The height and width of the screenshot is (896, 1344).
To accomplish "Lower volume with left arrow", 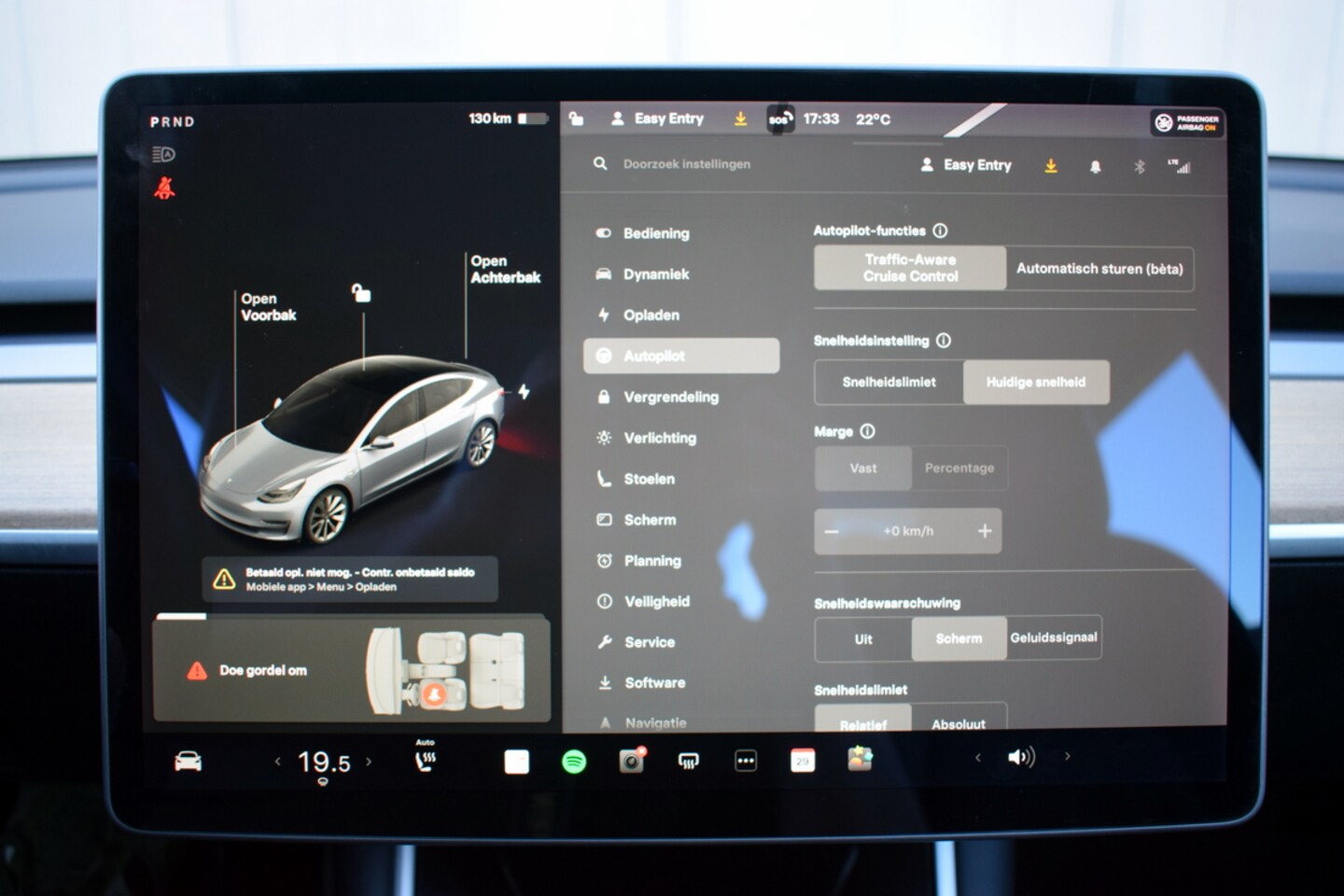I will point(977,757).
